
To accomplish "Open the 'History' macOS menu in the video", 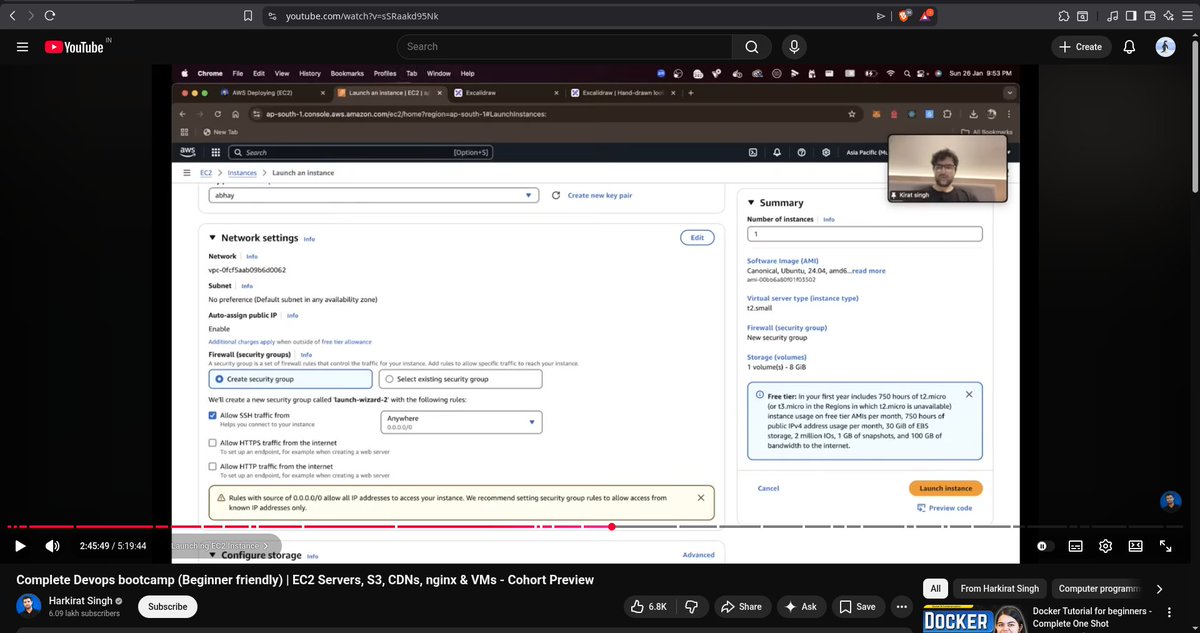I will point(310,73).
